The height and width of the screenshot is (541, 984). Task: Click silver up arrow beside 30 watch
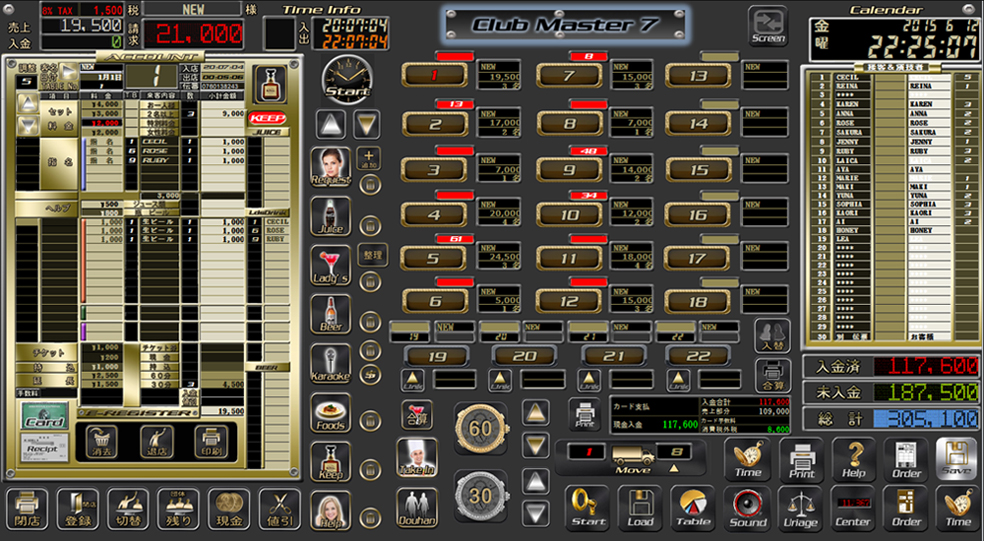click(x=535, y=481)
